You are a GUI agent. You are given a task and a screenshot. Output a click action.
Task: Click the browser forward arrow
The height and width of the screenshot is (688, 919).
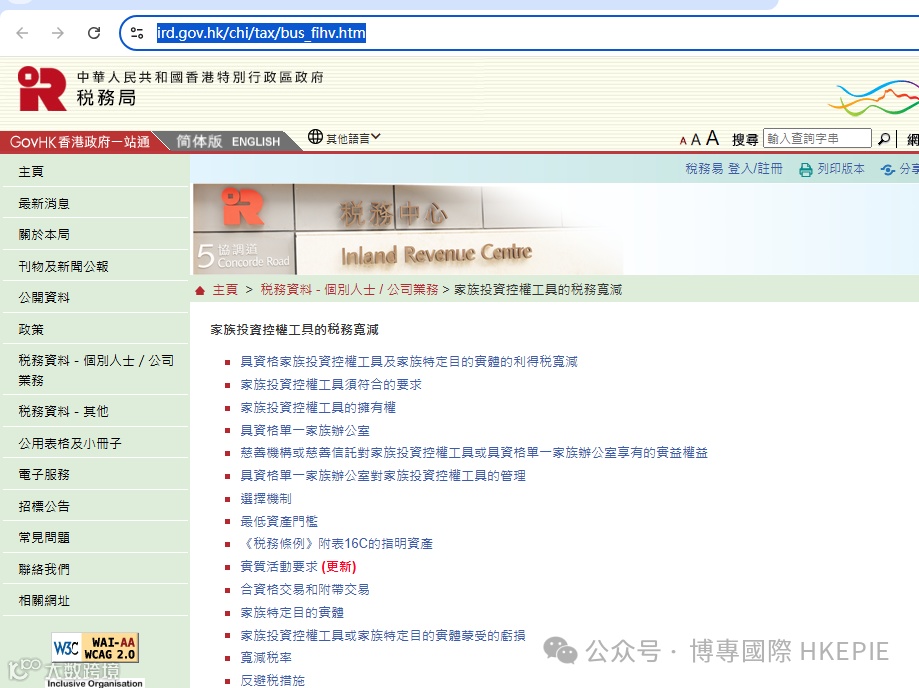(57, 33)
